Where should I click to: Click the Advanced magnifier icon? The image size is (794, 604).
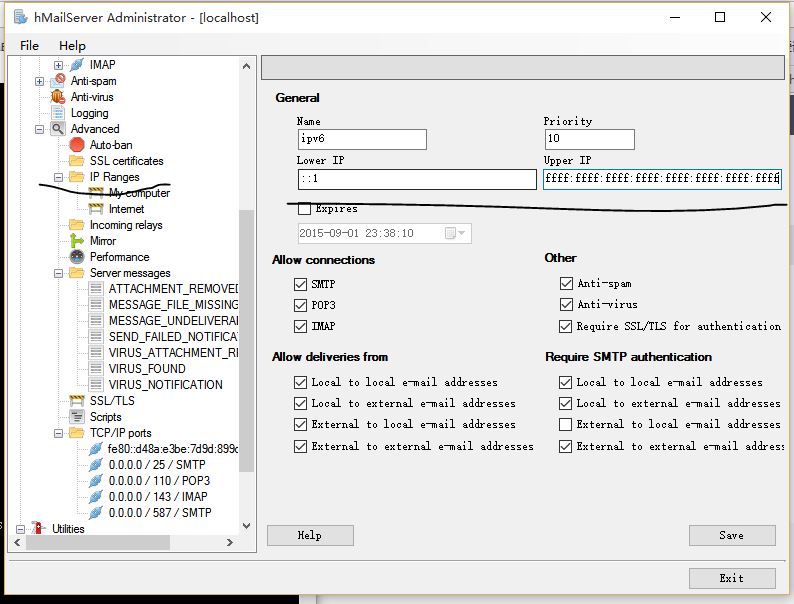(58, 129)
